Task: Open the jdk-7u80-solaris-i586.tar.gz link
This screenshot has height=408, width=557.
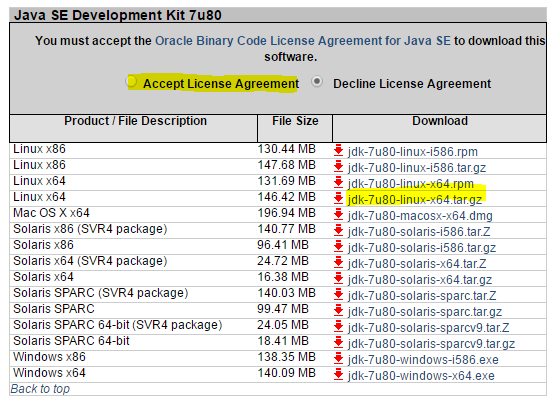Action: pos(422,247)
